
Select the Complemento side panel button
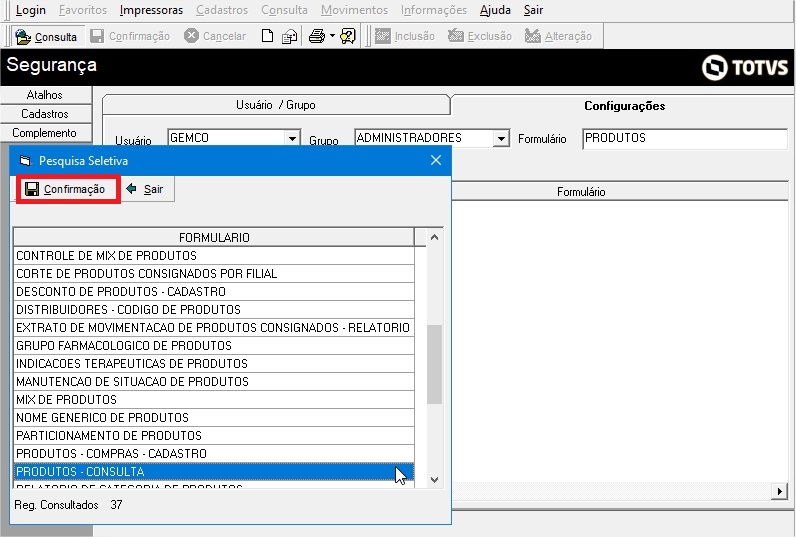click(45, 133)
